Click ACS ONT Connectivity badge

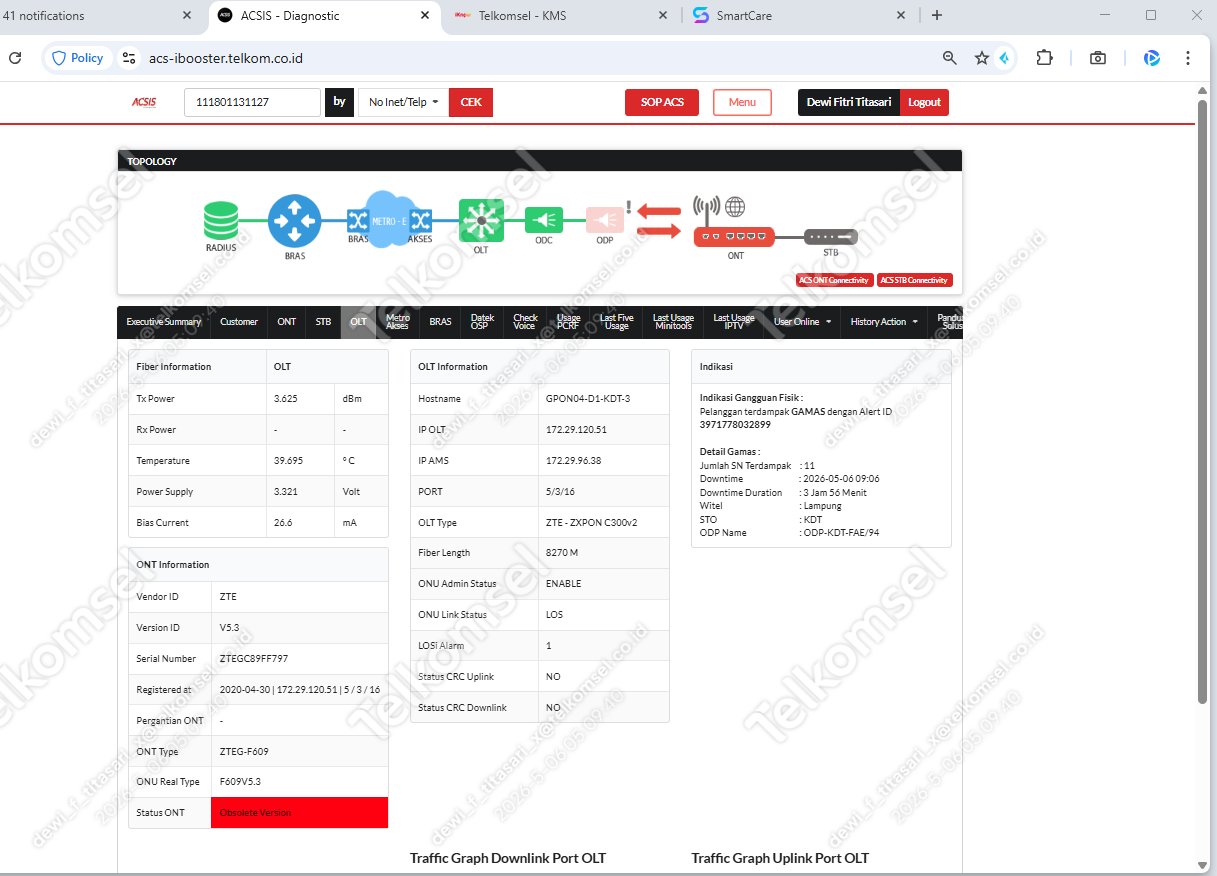pos(835,280)
